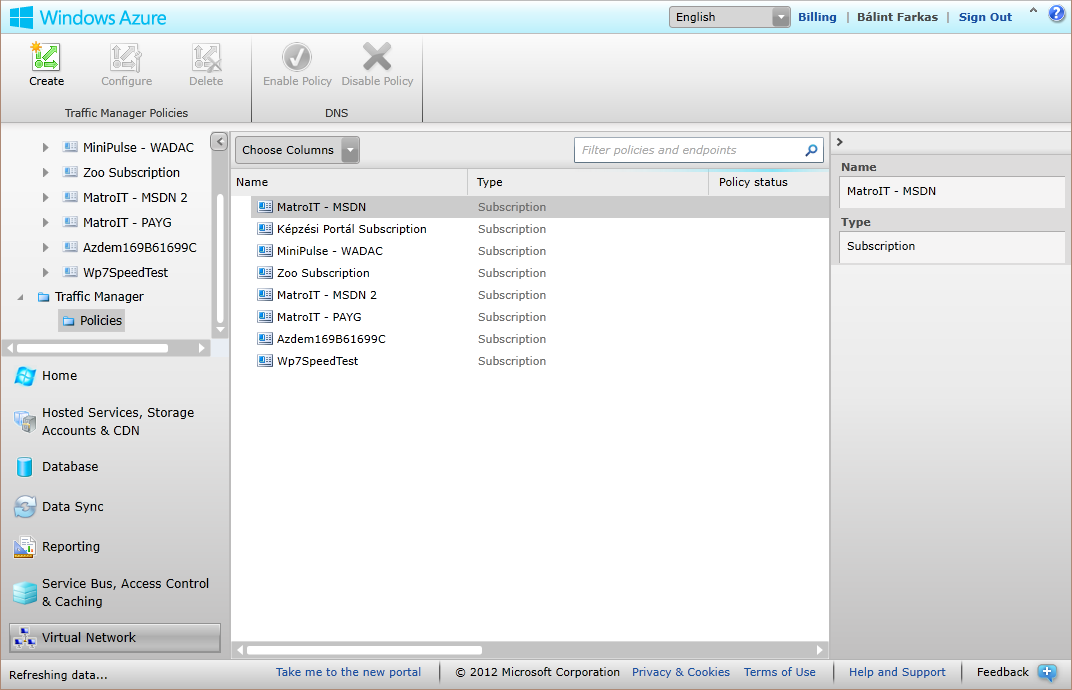Open the Billing link
This screenshot has height=690, width=1072.
point(817,17)
